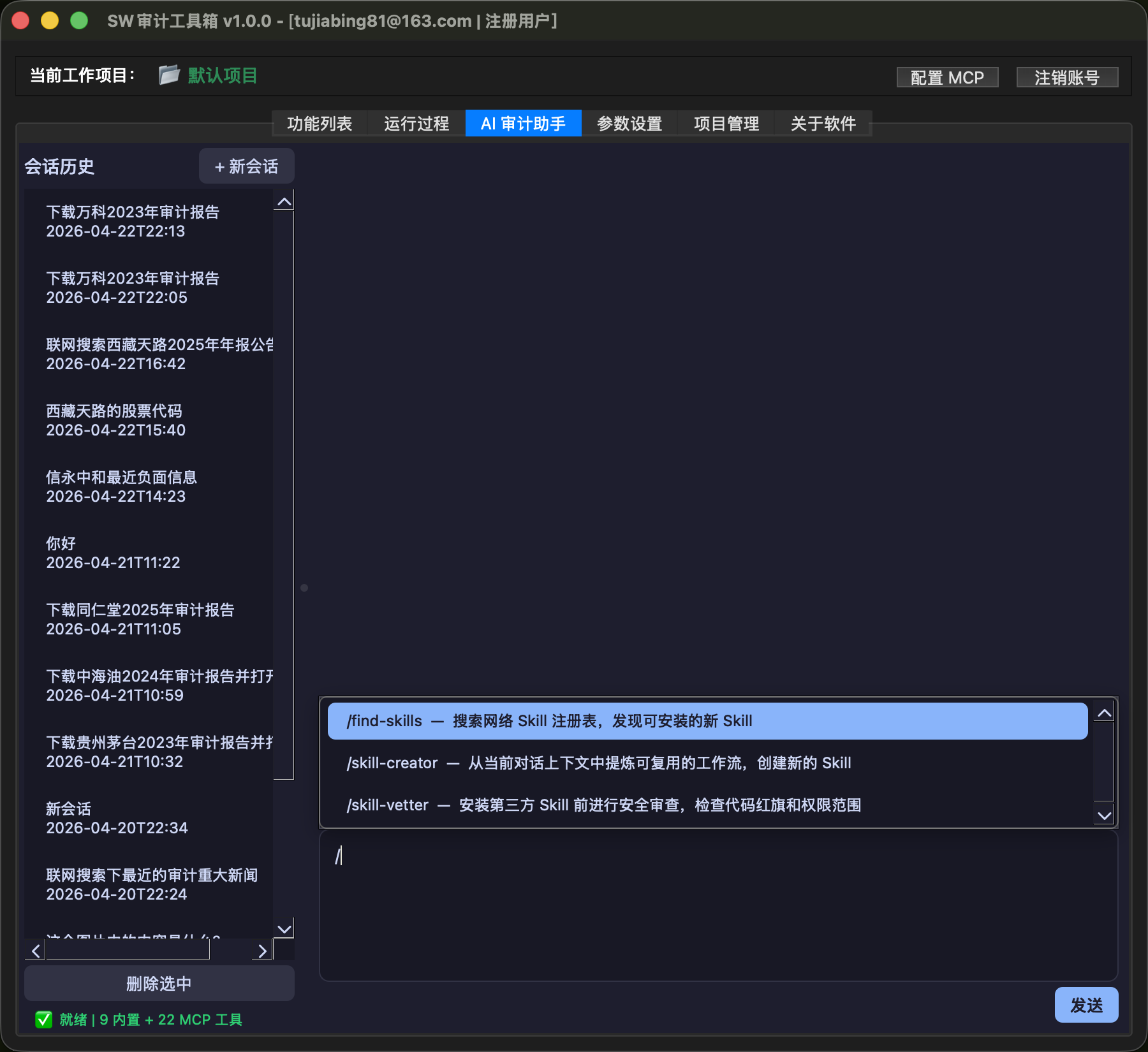Click session list horizontal left arrow
Image resolution: width=1148 pixels, height=1052 pixels.
pos(36,951)
